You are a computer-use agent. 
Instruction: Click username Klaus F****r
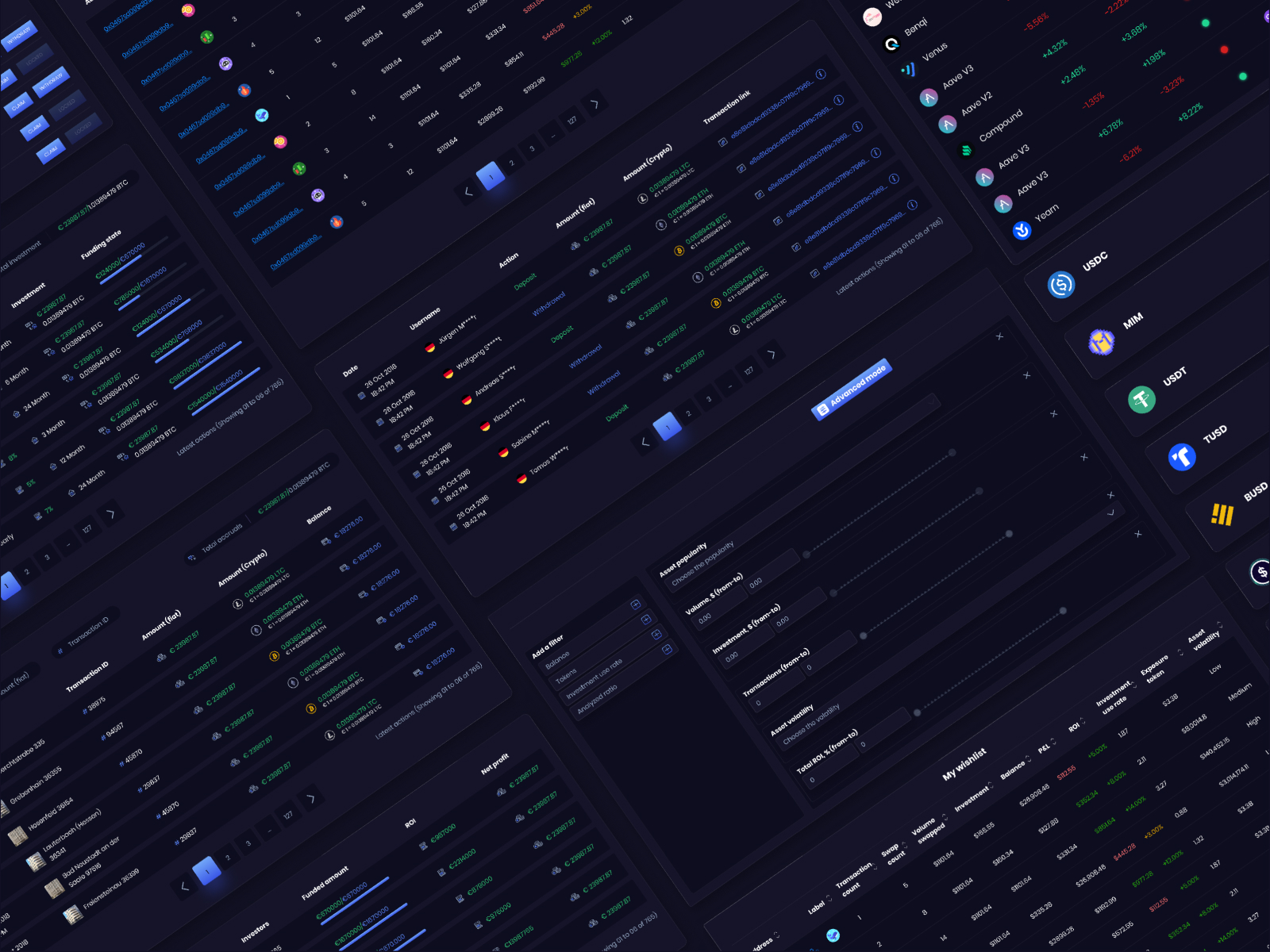point(509,410)
